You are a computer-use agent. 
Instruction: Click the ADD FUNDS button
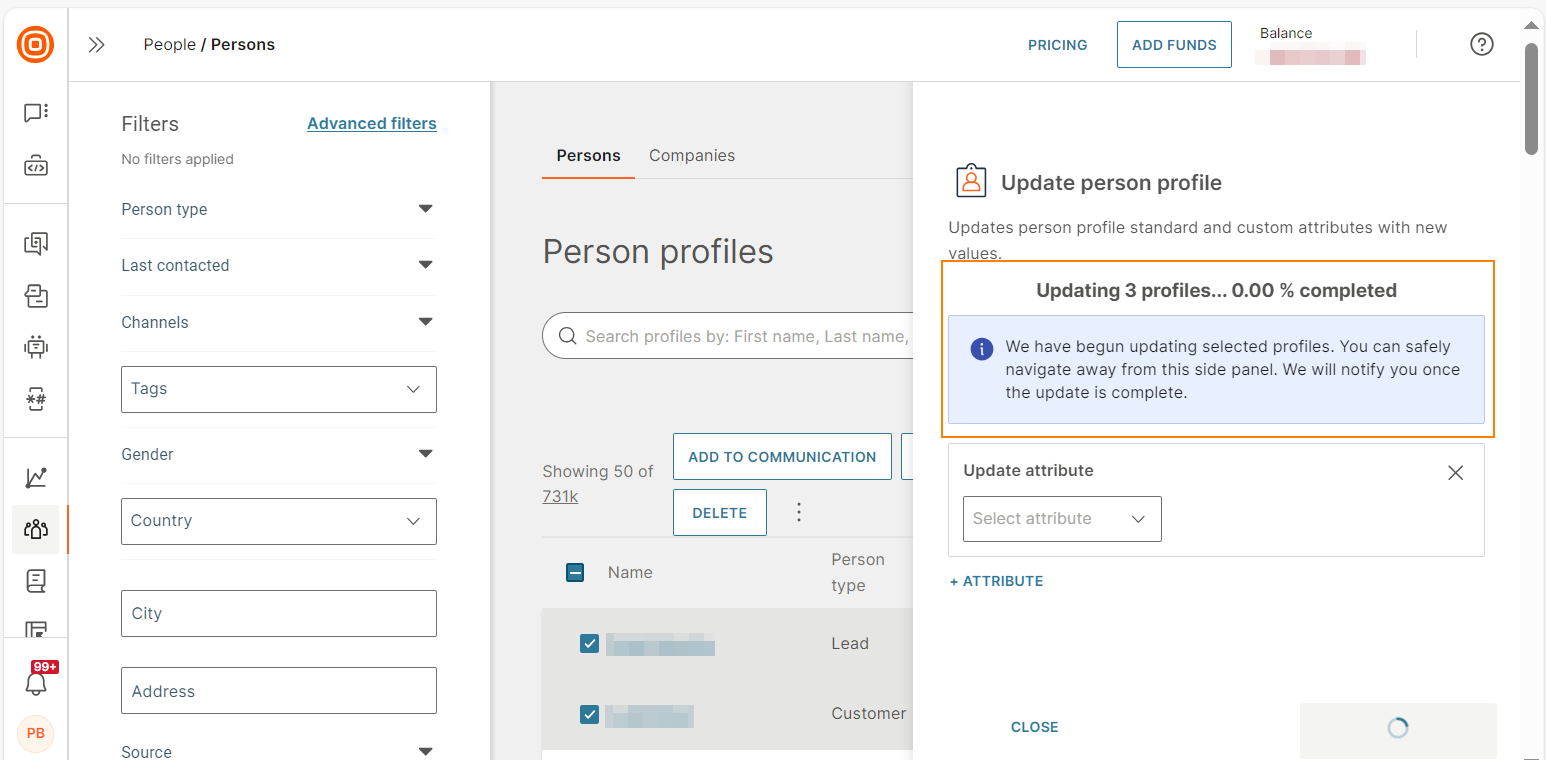pyautogui.click(x=1173, y=45)
